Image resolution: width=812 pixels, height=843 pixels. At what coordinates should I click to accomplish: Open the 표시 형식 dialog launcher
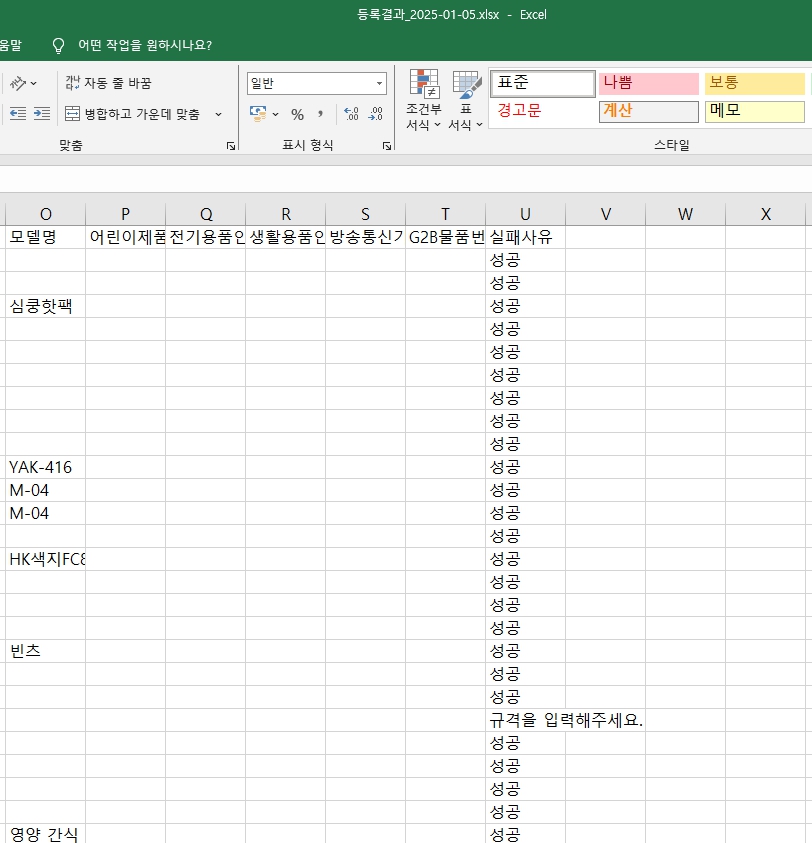click(386, 146)
